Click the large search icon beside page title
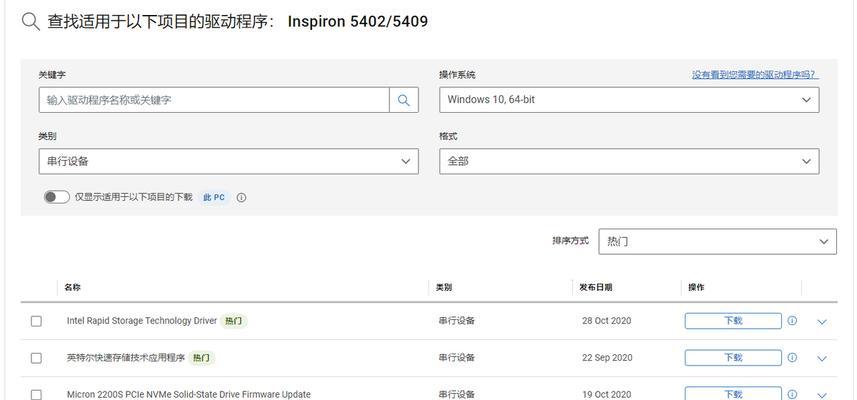The image size is (857, 400). [x=31, y=22]
